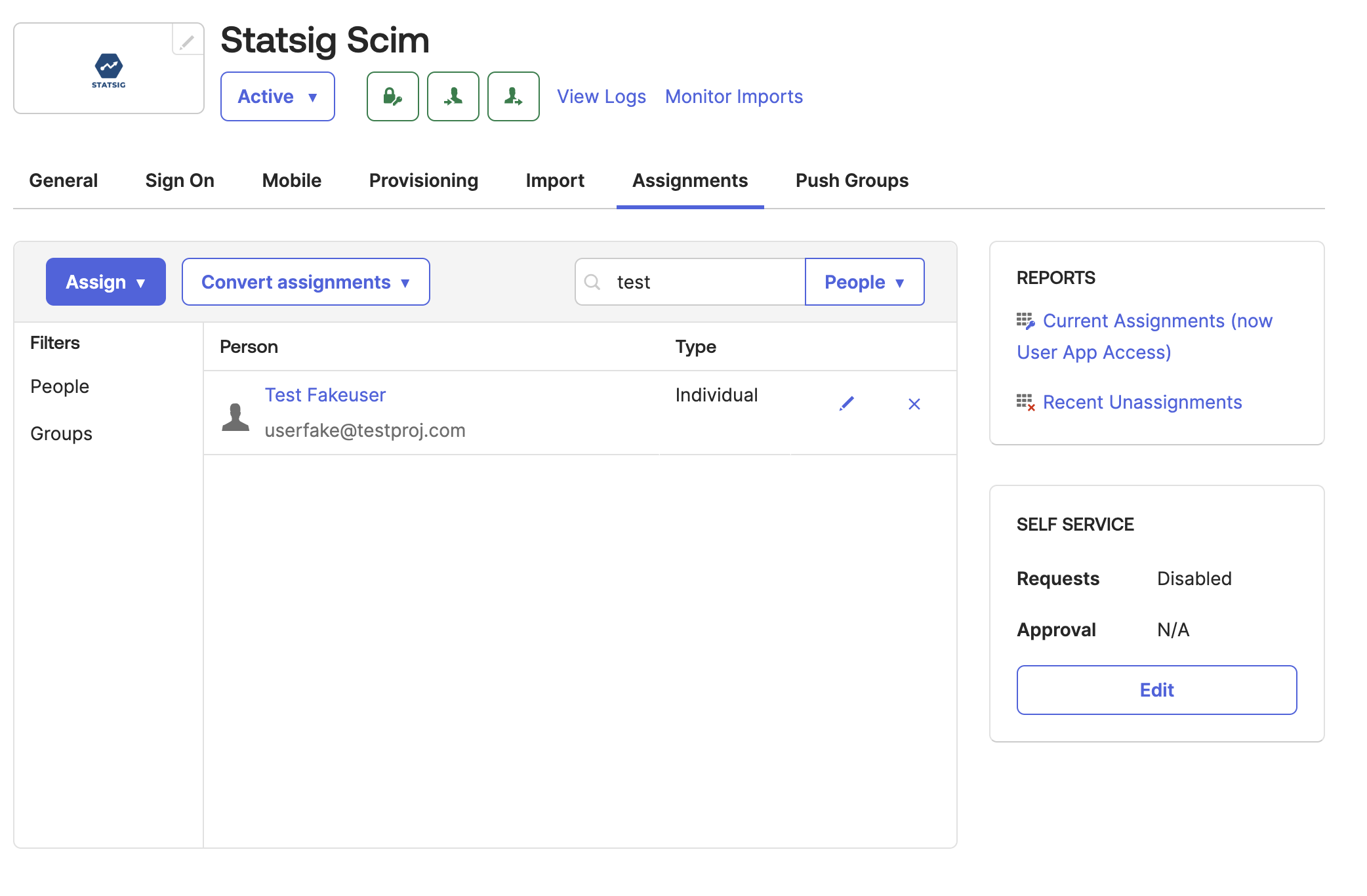Click the Current Assignments report grid icon
This screenshot has width=1367, height=896.
(x=1025, y=321)
